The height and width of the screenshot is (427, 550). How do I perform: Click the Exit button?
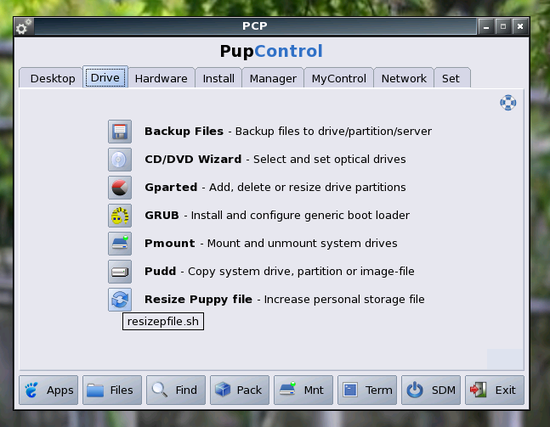pyautogui.click(x=495, y=390)
